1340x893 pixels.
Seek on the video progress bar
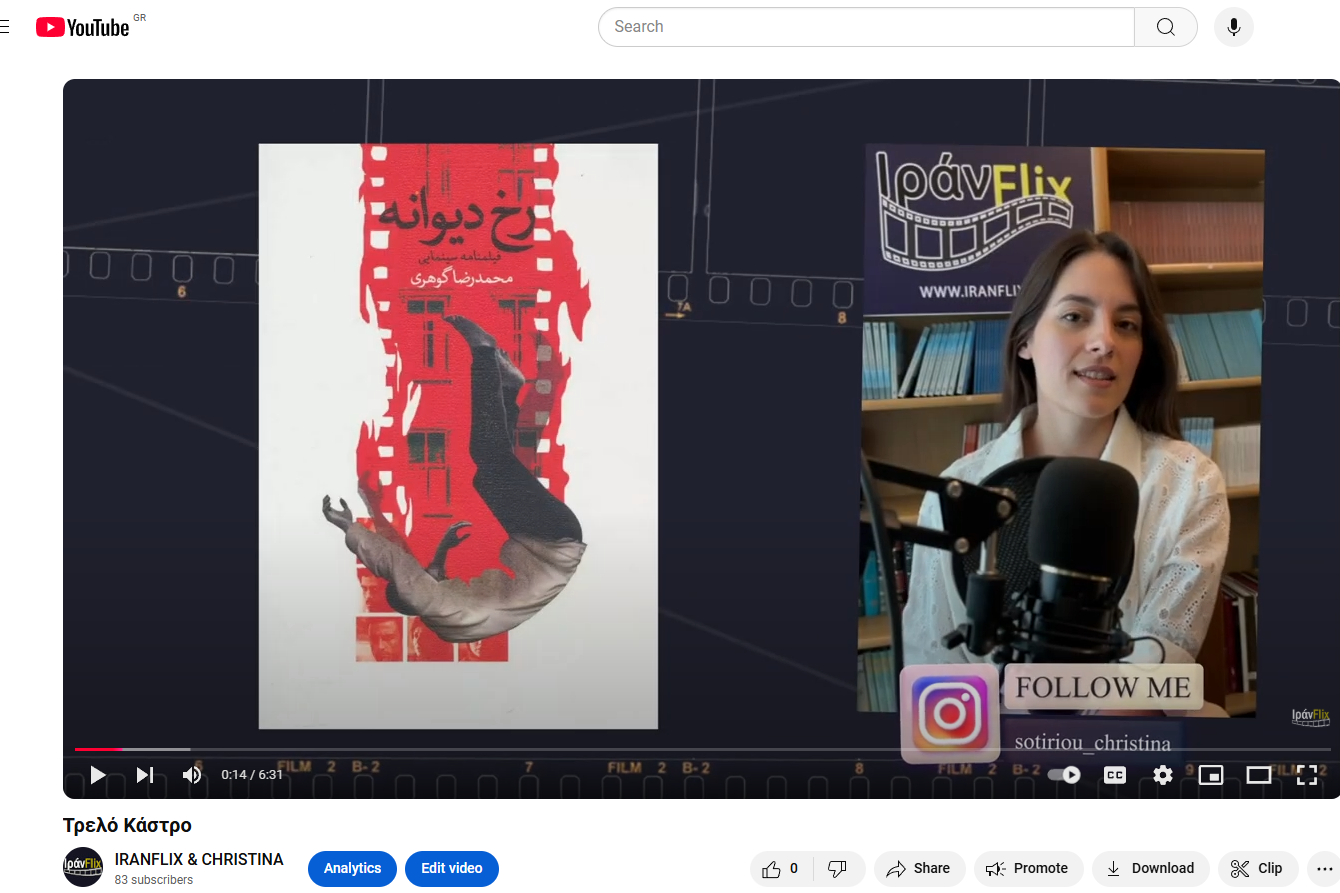click(x=702, y=749)
